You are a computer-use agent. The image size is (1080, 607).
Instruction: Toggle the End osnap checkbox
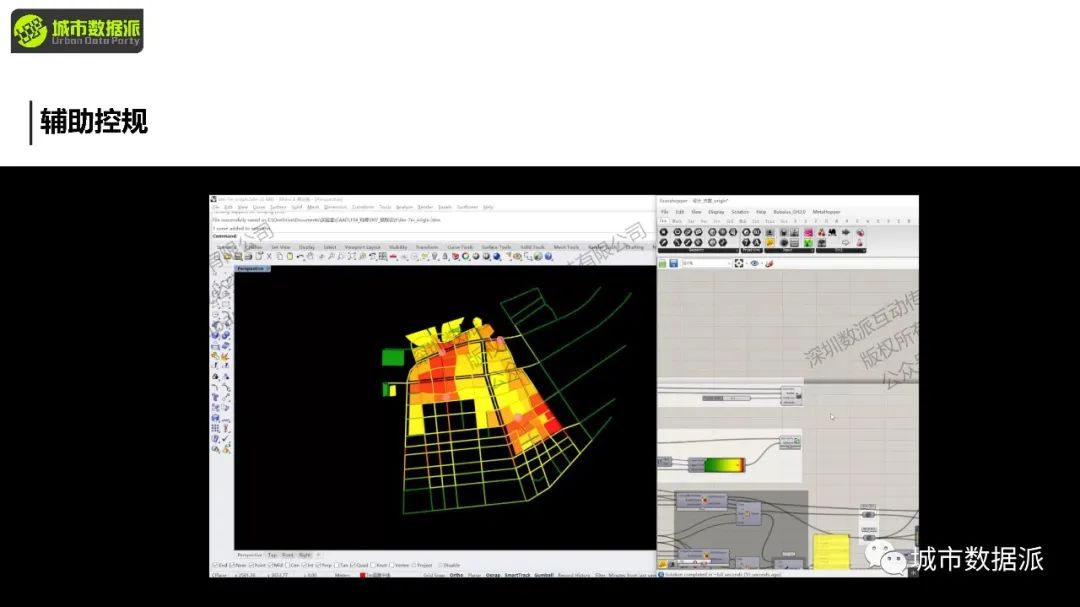[215, 565]
